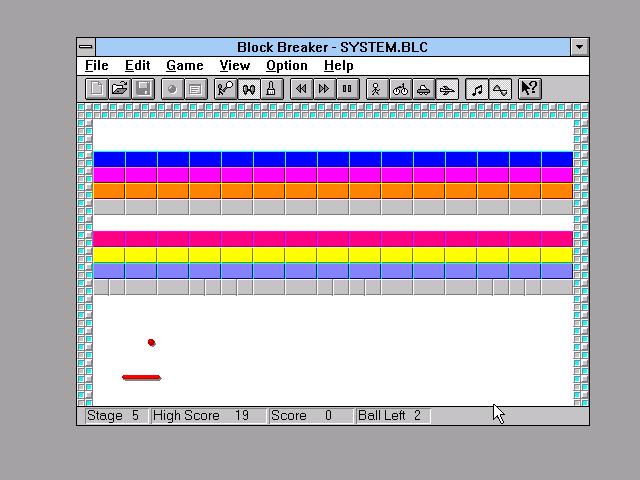Click the context help arrow-question icon
Viewport: 640px width, 480px height.
[530, 89]
